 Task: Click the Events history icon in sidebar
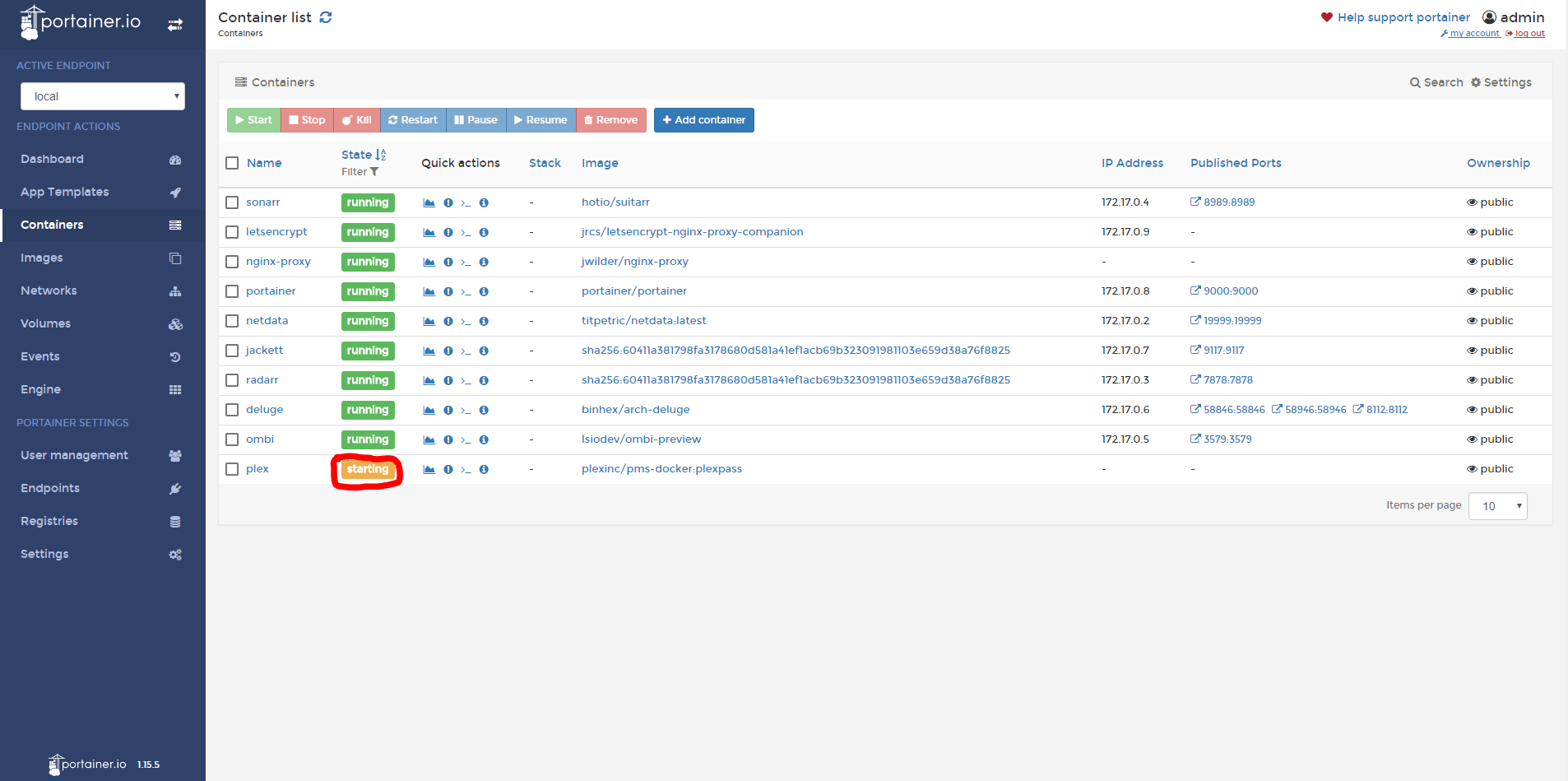coord(175,357)
